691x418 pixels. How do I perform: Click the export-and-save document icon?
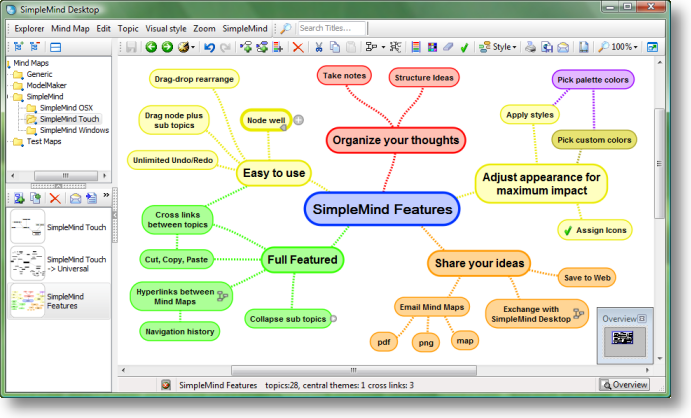547,47
